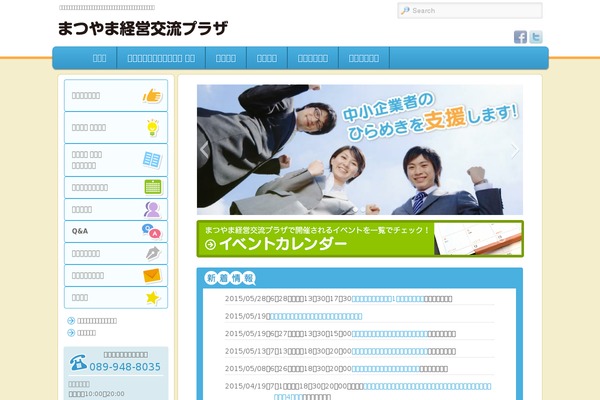Open the Twitter bird icon
The image size is (600, 400).
click(x=536, y=37)
